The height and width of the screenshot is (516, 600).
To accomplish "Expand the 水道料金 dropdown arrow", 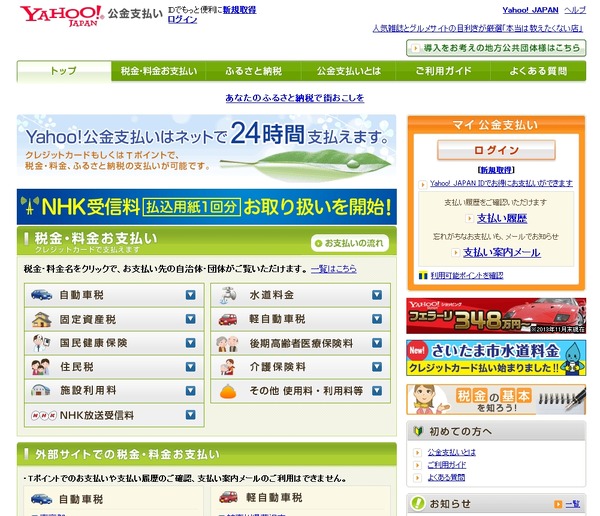I will [x=377, y=295].
